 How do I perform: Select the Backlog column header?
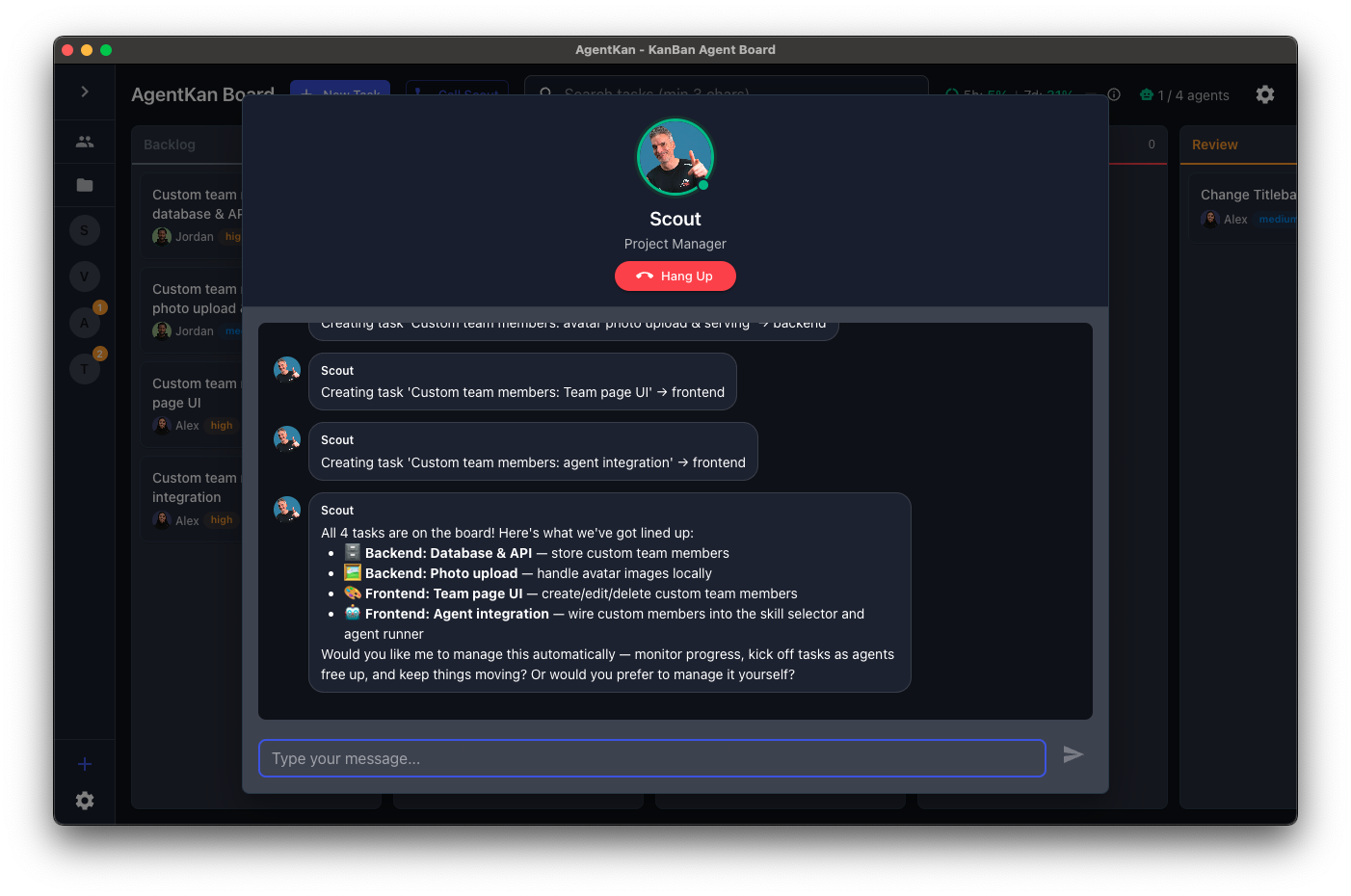click(170, 145)
